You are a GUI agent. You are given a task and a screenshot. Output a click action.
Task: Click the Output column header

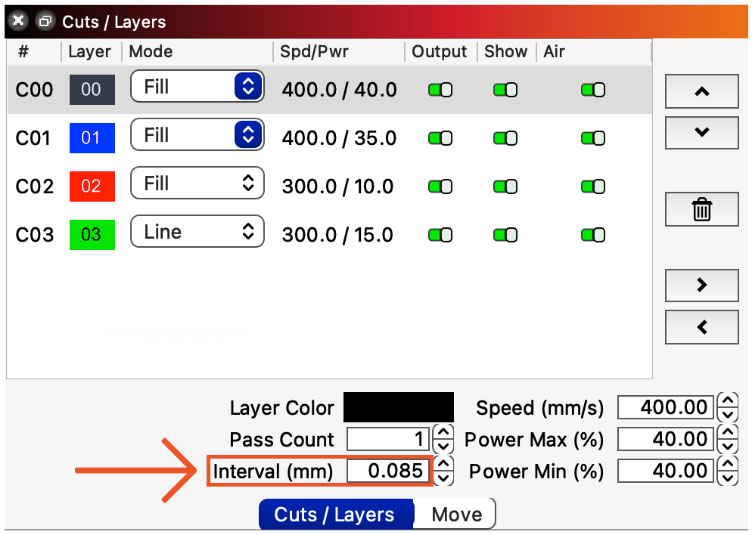coord(439,51)
